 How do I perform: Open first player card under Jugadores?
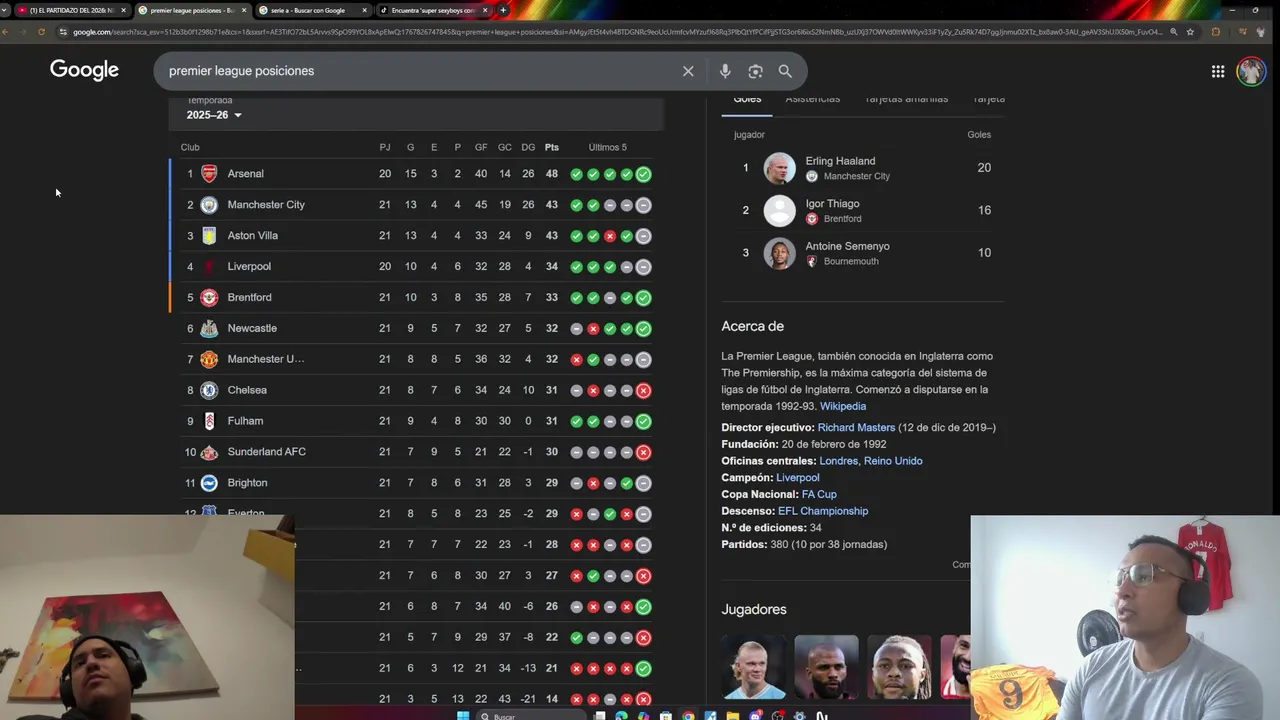[753, 667]
